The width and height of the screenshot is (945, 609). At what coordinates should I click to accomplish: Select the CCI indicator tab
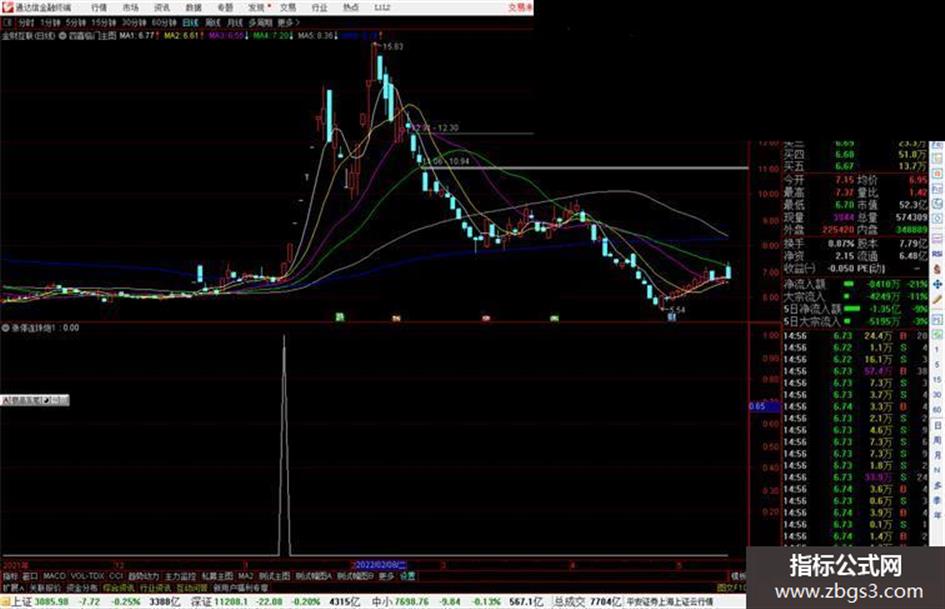pos(116,576)
